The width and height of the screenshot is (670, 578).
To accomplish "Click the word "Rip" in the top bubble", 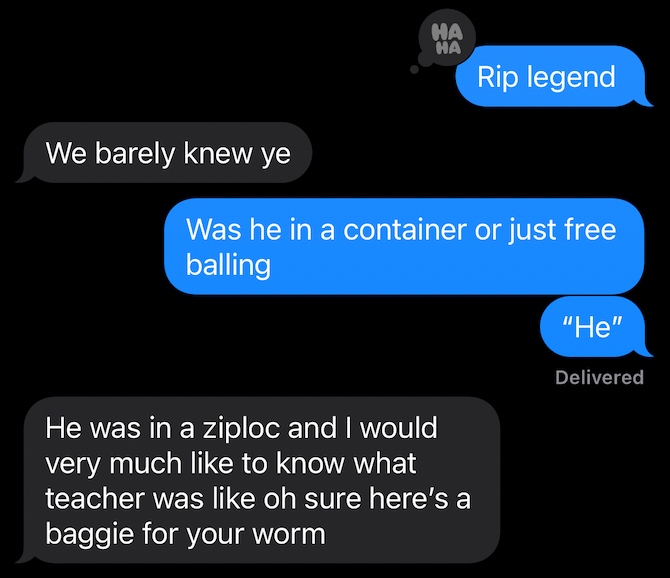I will click(x=498, y=79).
